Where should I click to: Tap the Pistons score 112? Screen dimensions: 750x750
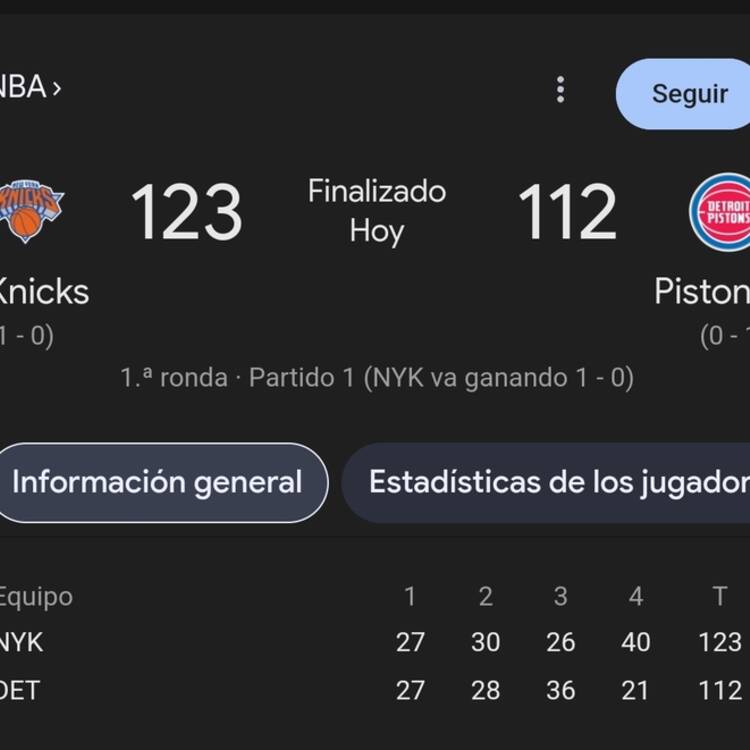click(x=567, y=212)
